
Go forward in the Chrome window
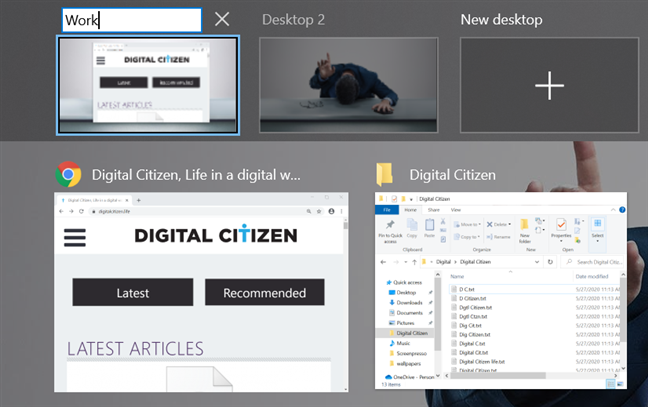71,211
